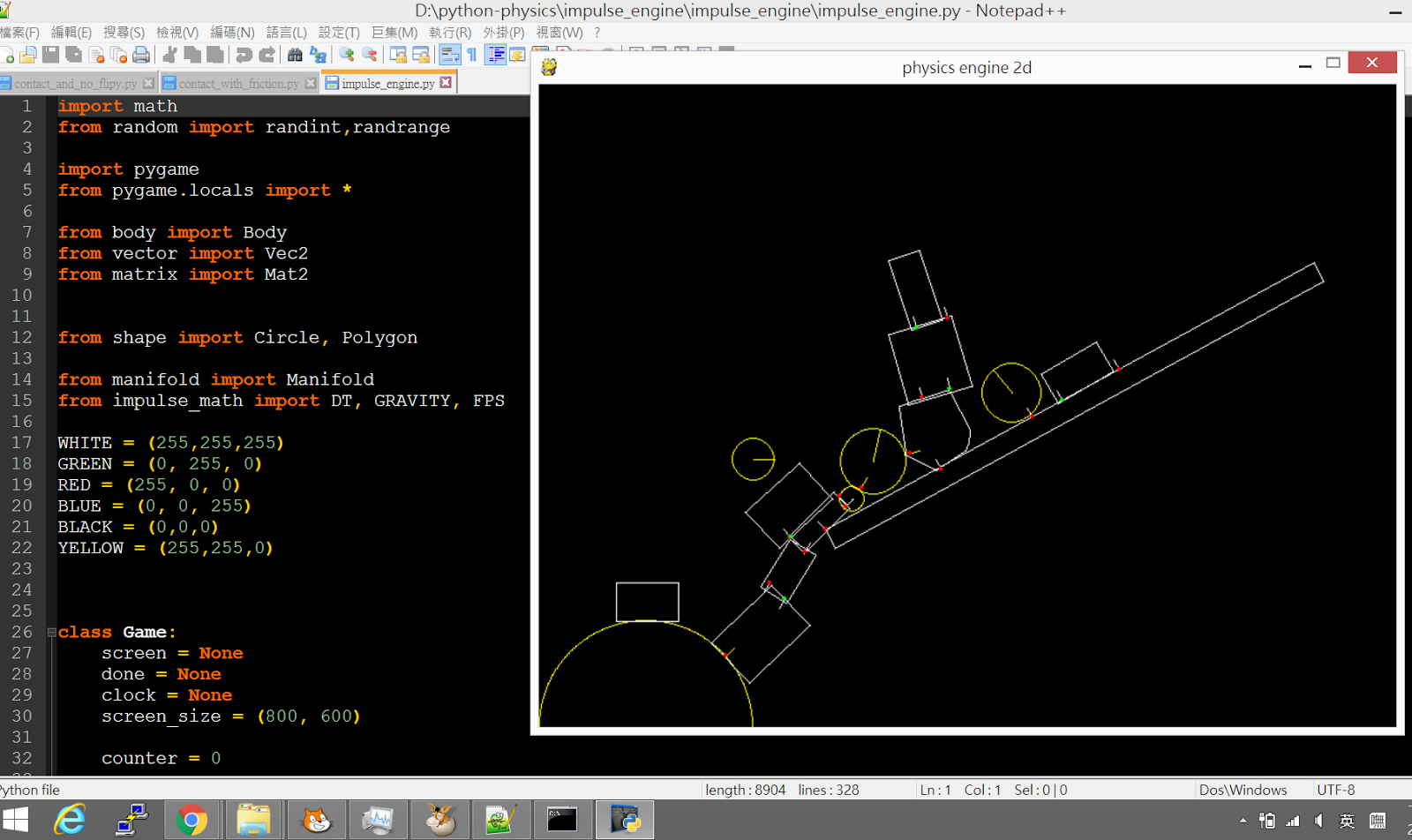Switch to command prompt on taskbar
This screenshot has height=840, width=1412.
coord(562,821)
